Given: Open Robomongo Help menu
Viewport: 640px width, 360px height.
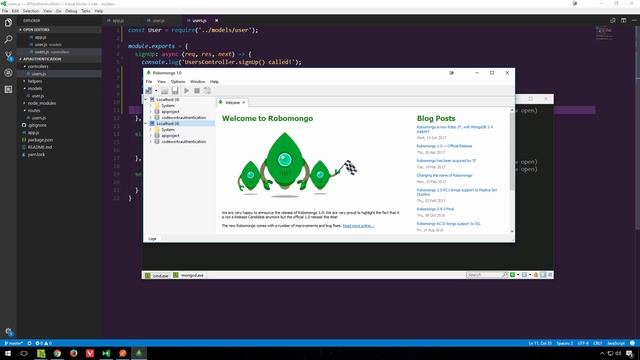Looking at the screenshot, I should 214,82.
